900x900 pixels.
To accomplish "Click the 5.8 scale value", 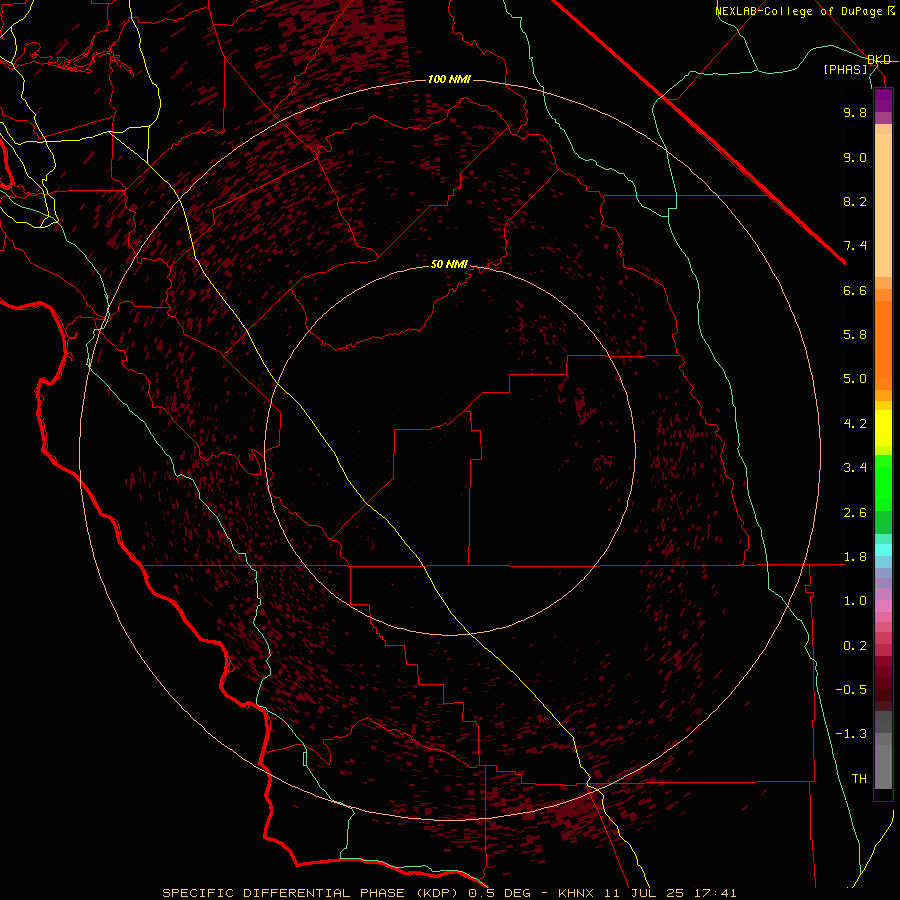I will pos(855,335).
